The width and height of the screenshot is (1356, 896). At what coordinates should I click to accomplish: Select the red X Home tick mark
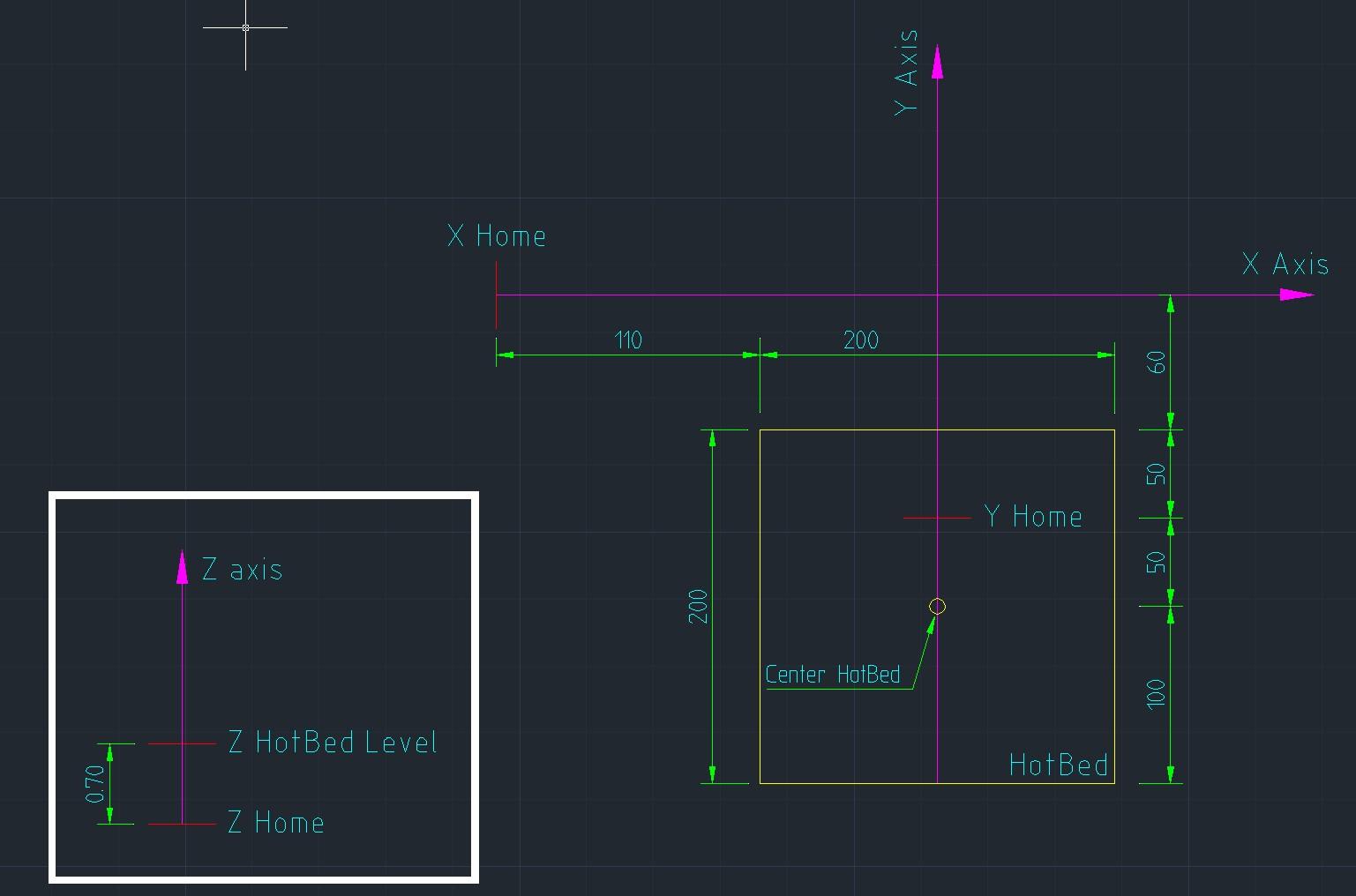(x=496, y=296)
